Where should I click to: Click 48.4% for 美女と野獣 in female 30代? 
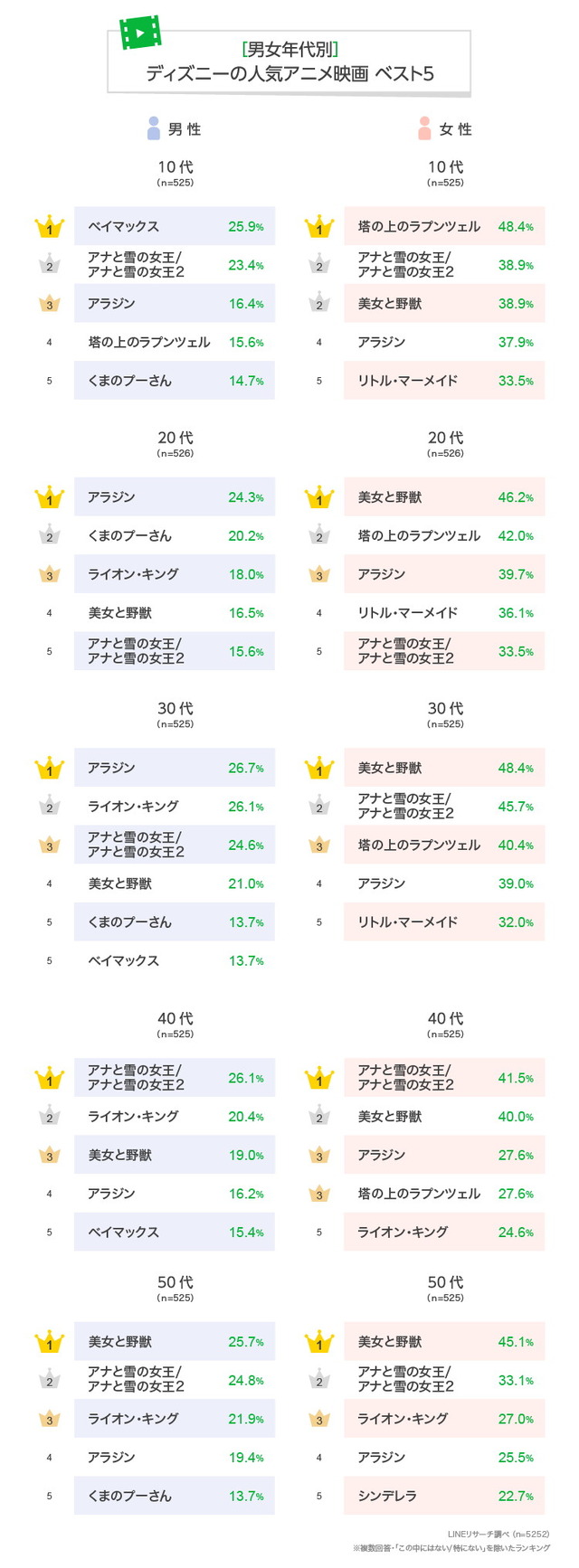(516, 768)
